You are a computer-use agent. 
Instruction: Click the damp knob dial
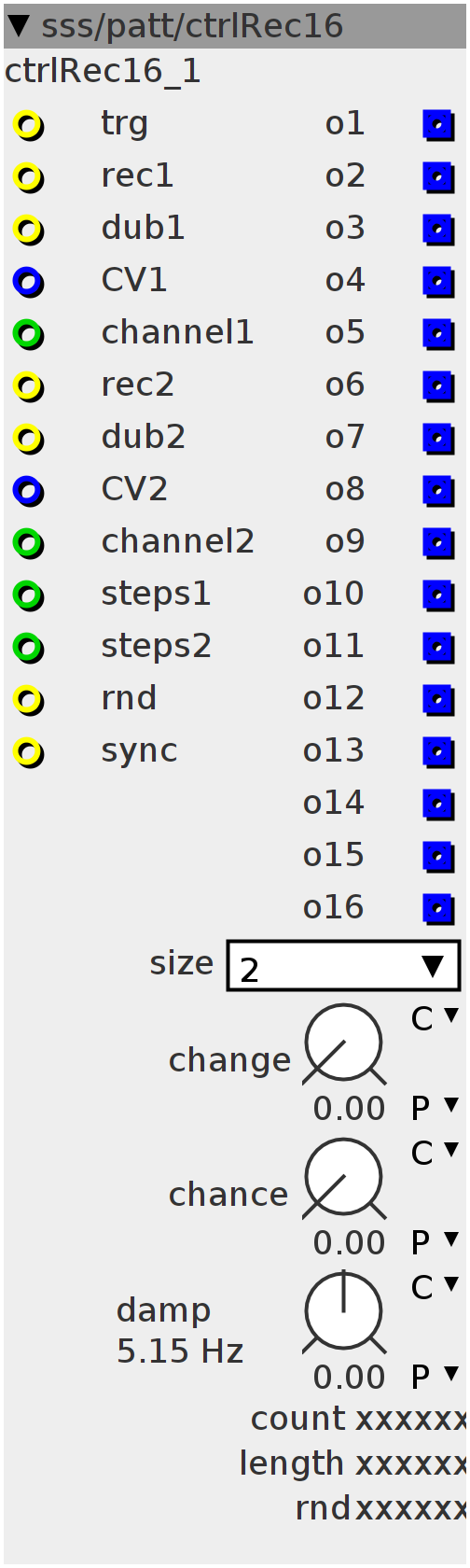pyautogui.click(x=344, y=1313)
